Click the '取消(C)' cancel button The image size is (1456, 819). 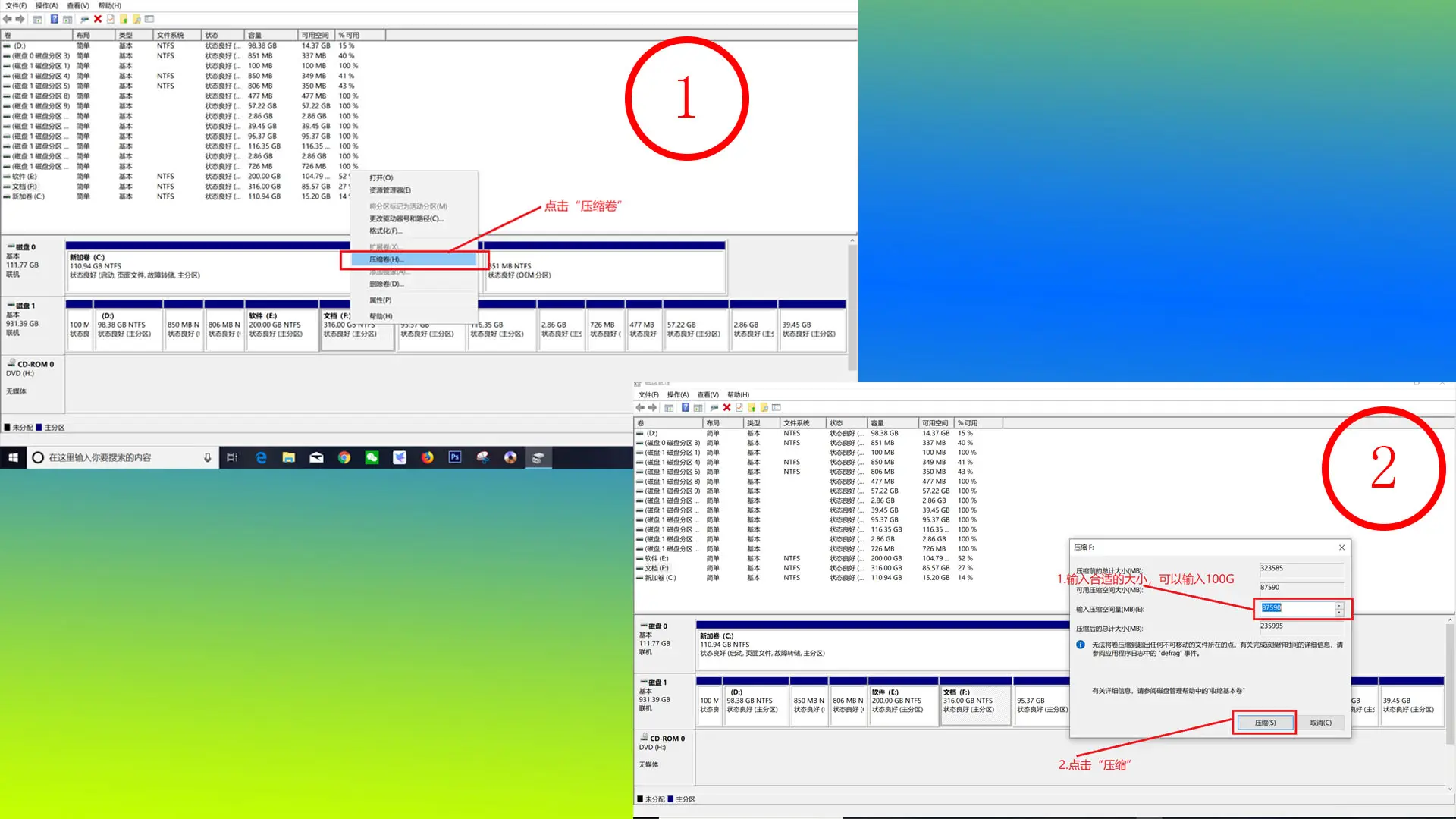pos(1320,723)
